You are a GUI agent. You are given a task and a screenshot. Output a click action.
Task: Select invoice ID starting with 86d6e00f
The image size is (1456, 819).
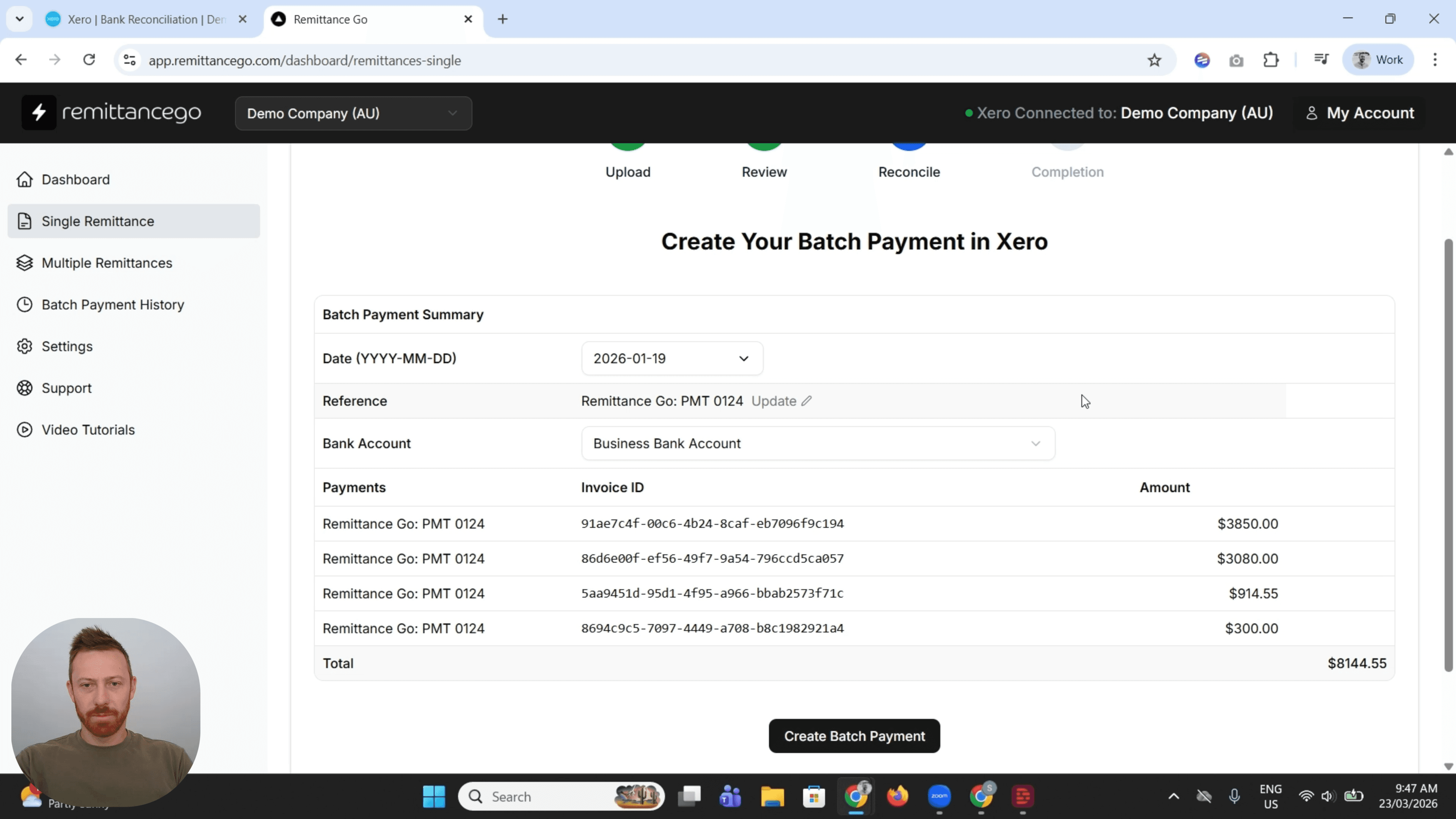[712, 559]
